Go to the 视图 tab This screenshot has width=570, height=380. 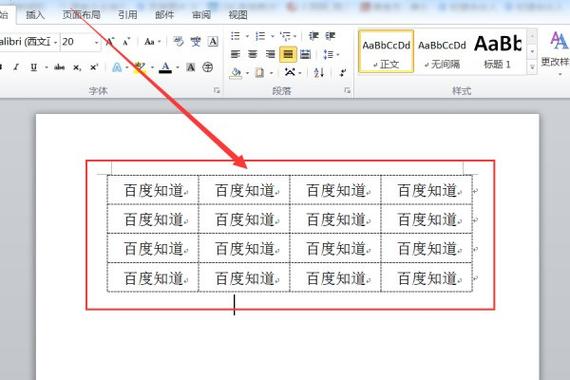[238, 15]
